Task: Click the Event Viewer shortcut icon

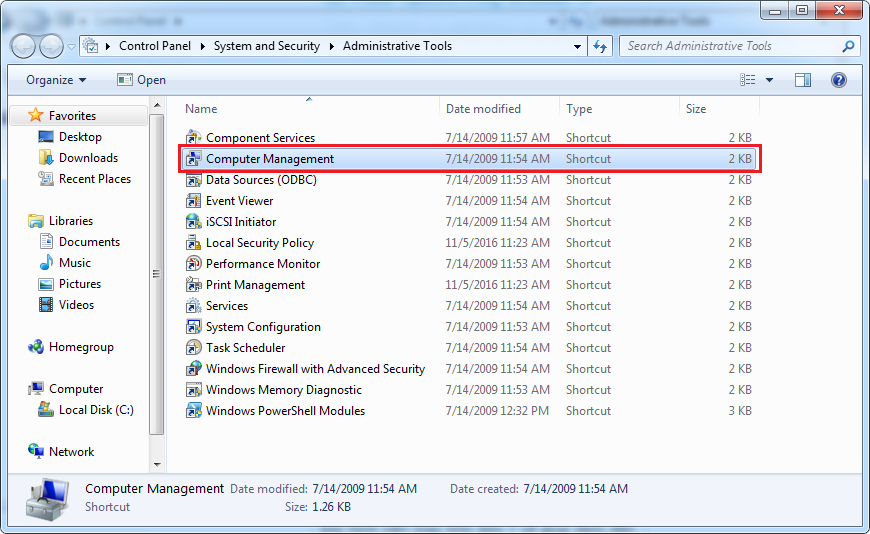Action: (x=194, y=201)
